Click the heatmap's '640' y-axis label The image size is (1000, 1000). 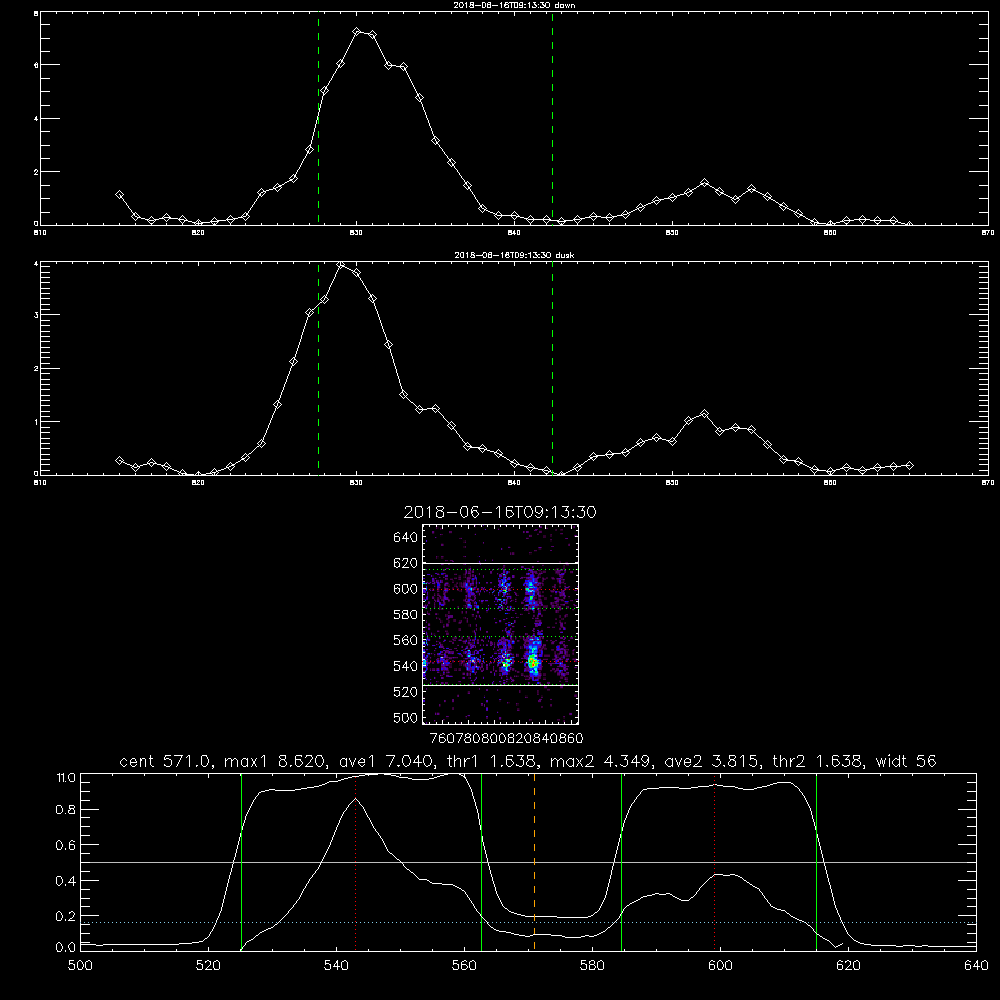tap(406, 537)
